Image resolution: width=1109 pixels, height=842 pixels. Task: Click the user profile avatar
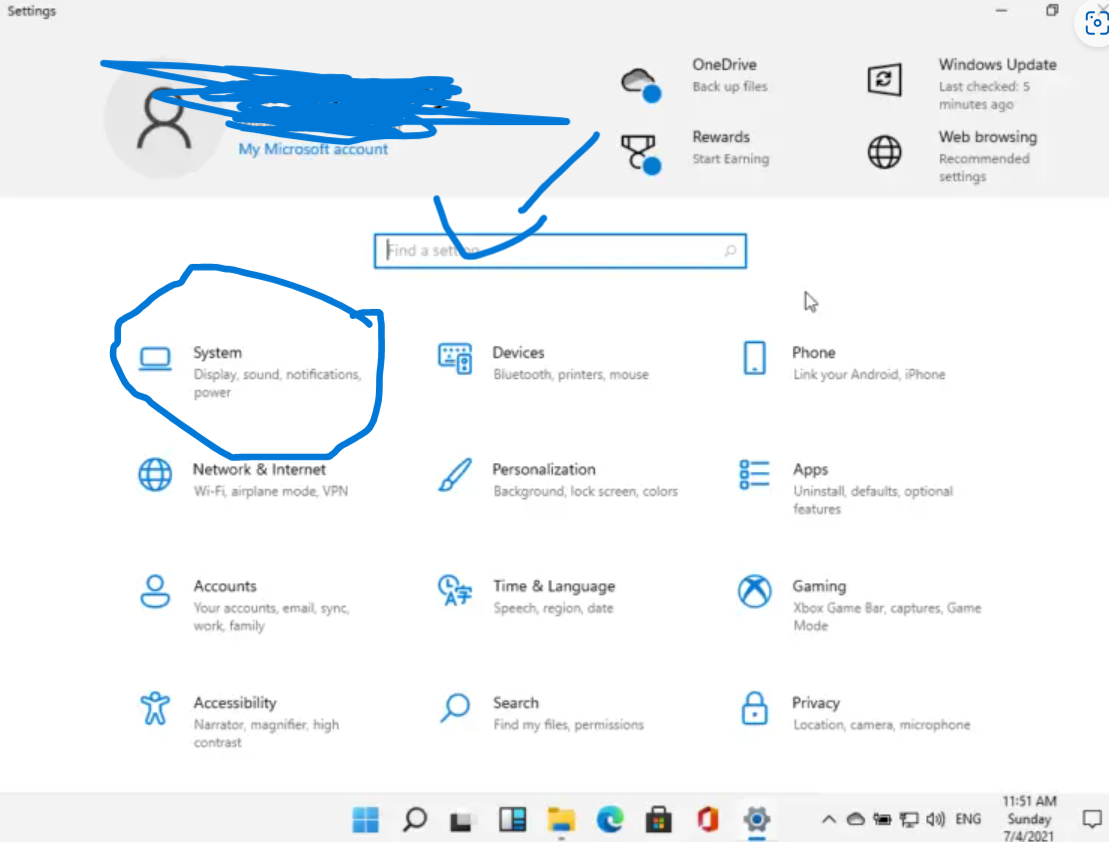[164, 119]
